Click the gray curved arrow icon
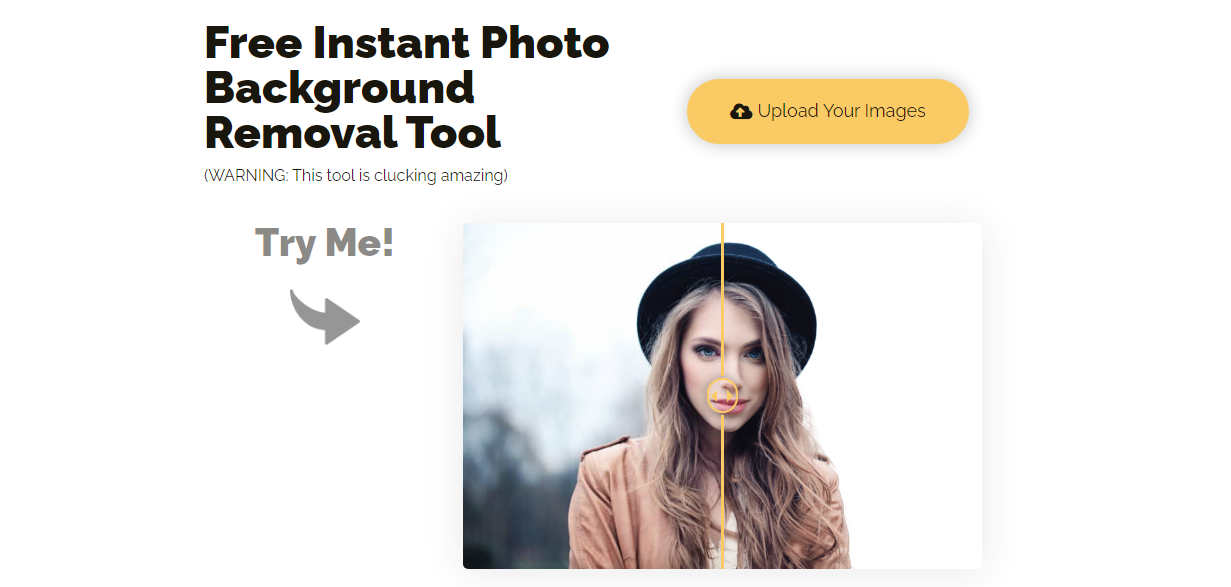 324,317
